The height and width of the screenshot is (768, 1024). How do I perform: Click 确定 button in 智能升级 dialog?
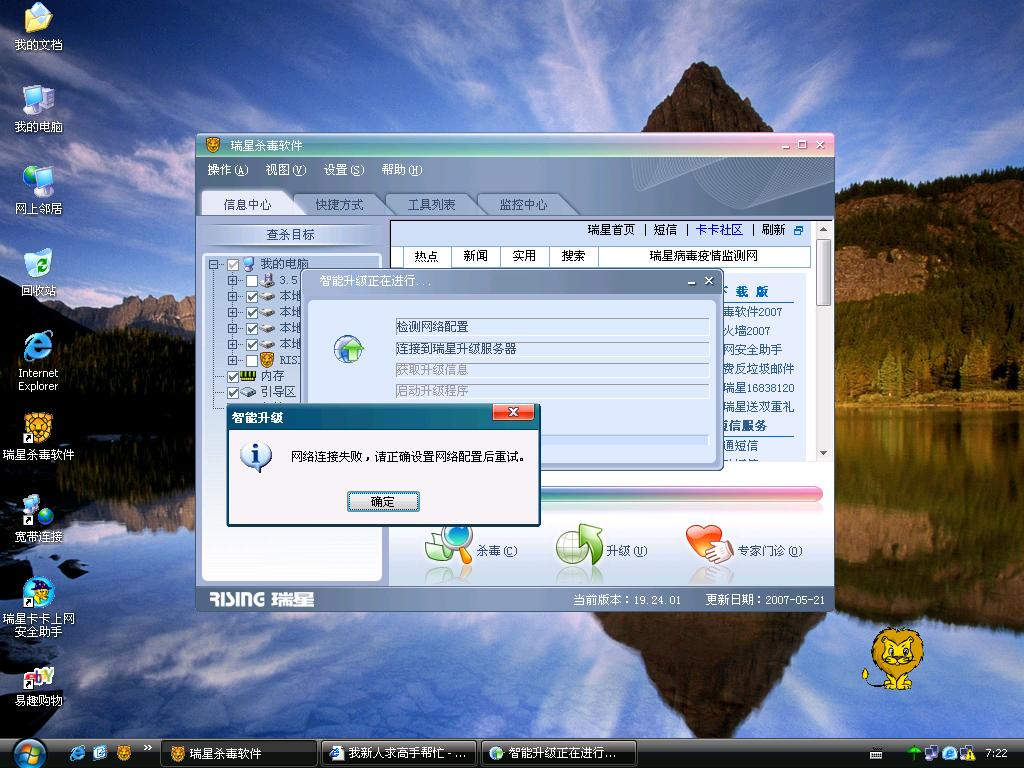[x=383, y=502]
